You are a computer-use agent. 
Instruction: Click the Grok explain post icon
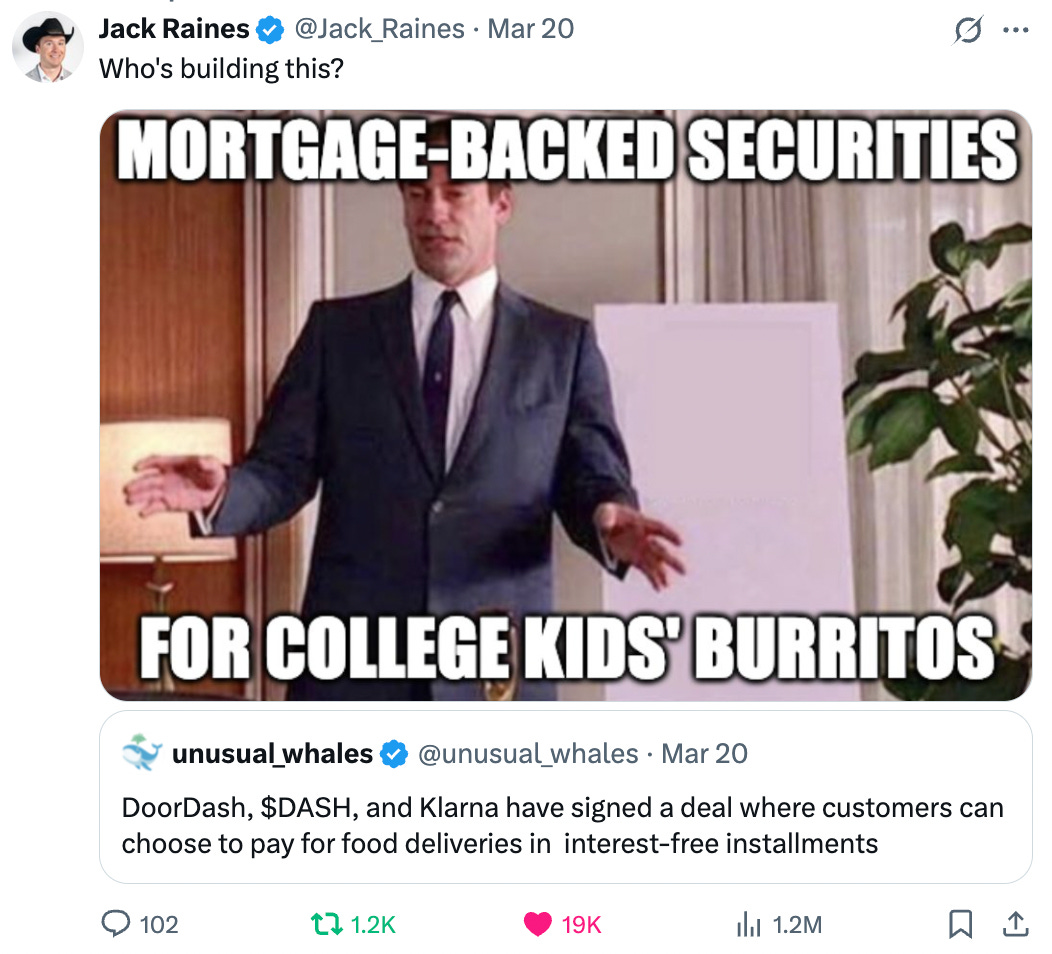tap(967, 30)
